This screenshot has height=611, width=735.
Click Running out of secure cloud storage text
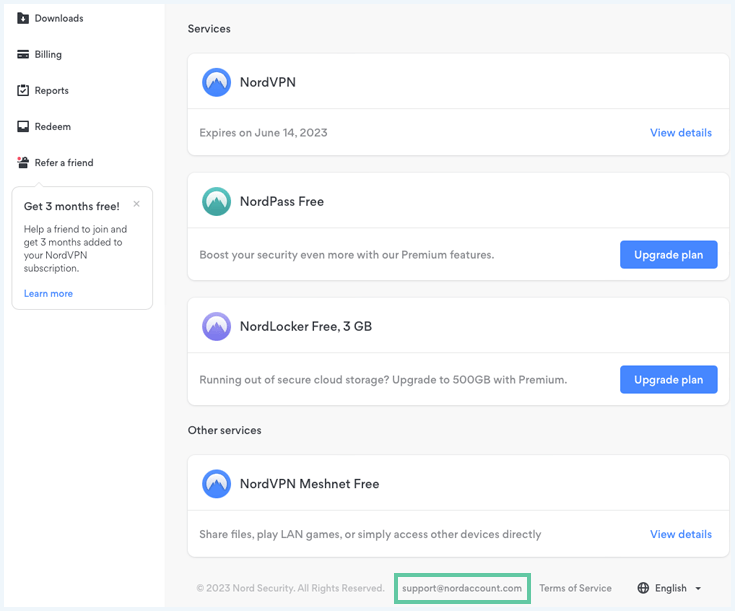click(x=383, y=379)
